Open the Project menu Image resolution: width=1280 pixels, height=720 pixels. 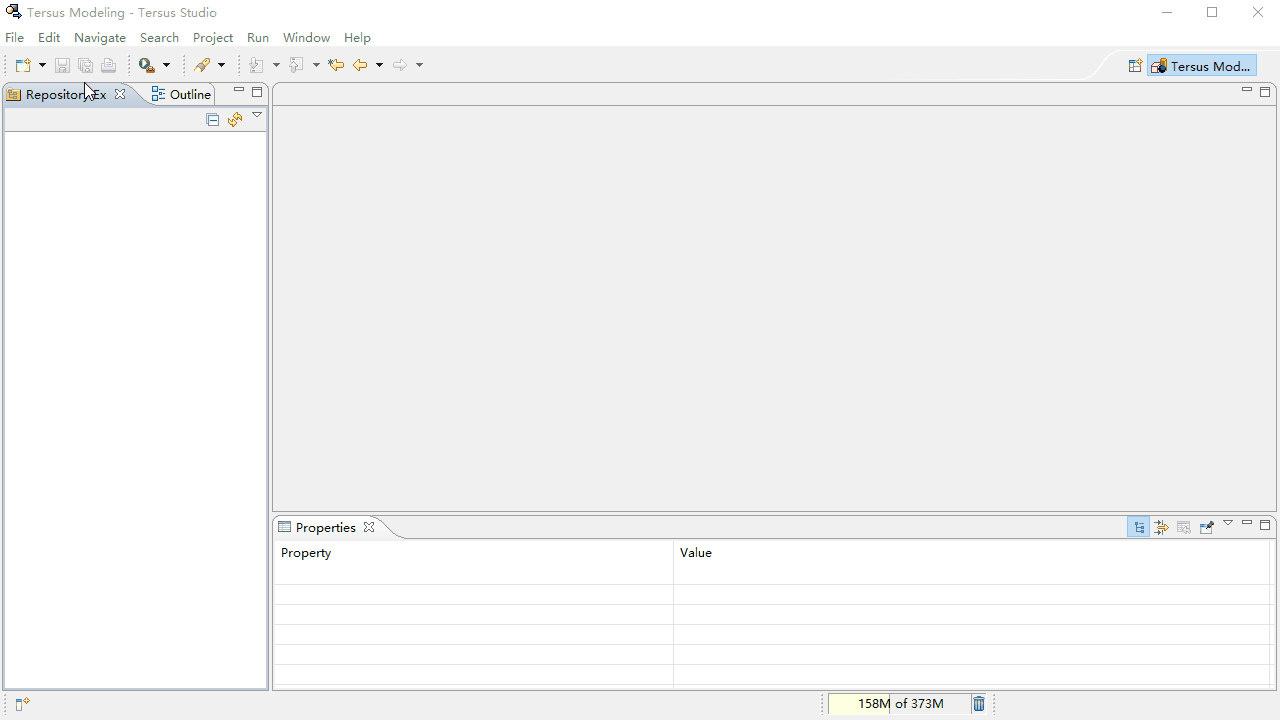coord(213,38)
